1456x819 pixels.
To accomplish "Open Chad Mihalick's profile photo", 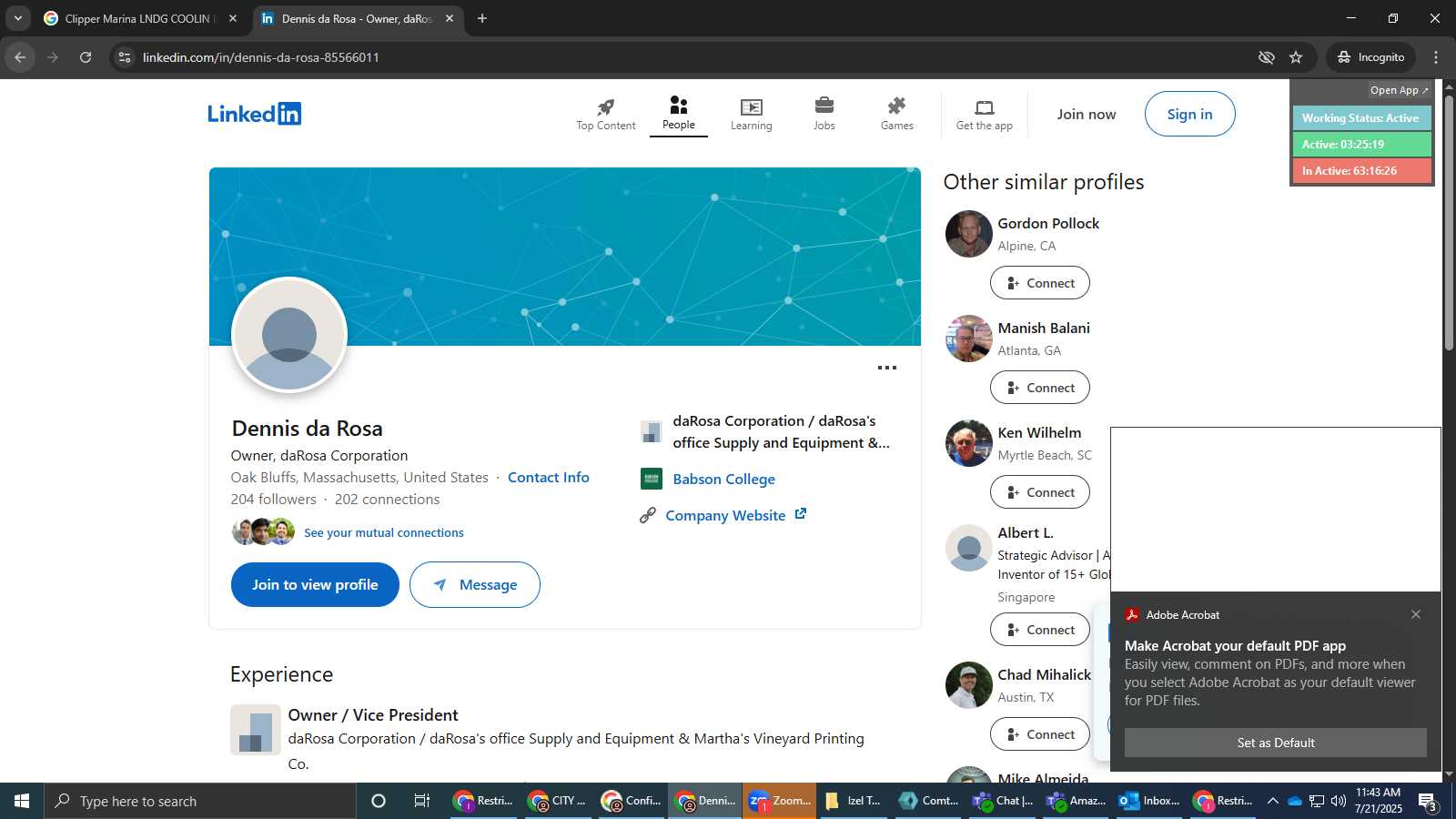I will 968,685.
